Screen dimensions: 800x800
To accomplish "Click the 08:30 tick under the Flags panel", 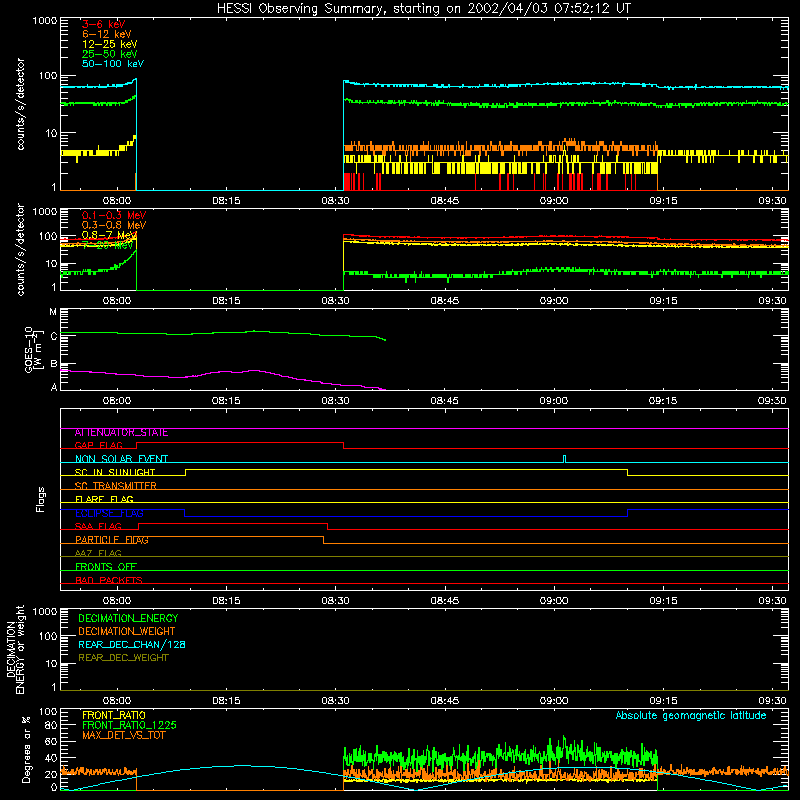I will click(335, 601).
